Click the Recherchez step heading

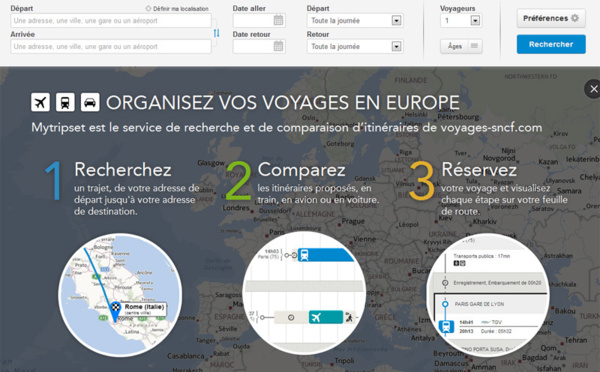coord(123,170)
